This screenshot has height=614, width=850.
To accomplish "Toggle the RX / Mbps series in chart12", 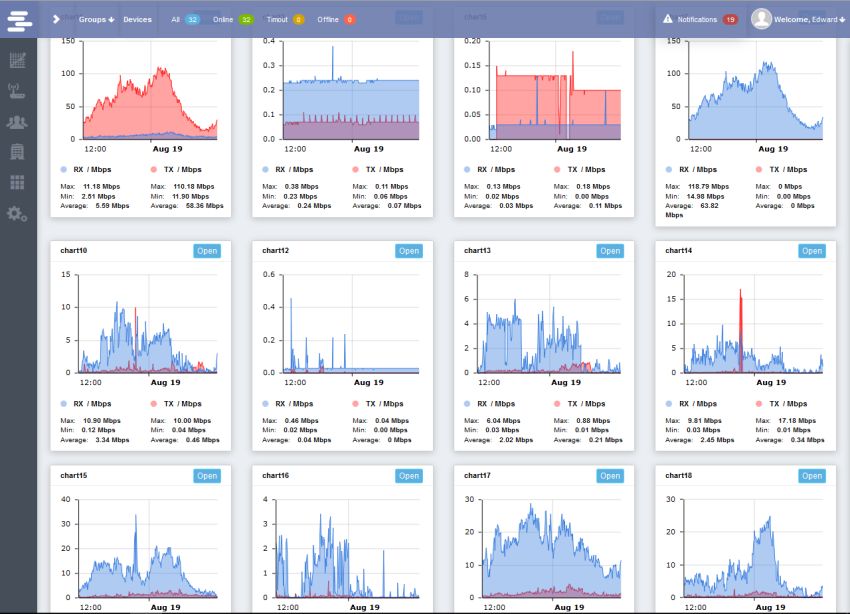I will (x=288, y=404).
